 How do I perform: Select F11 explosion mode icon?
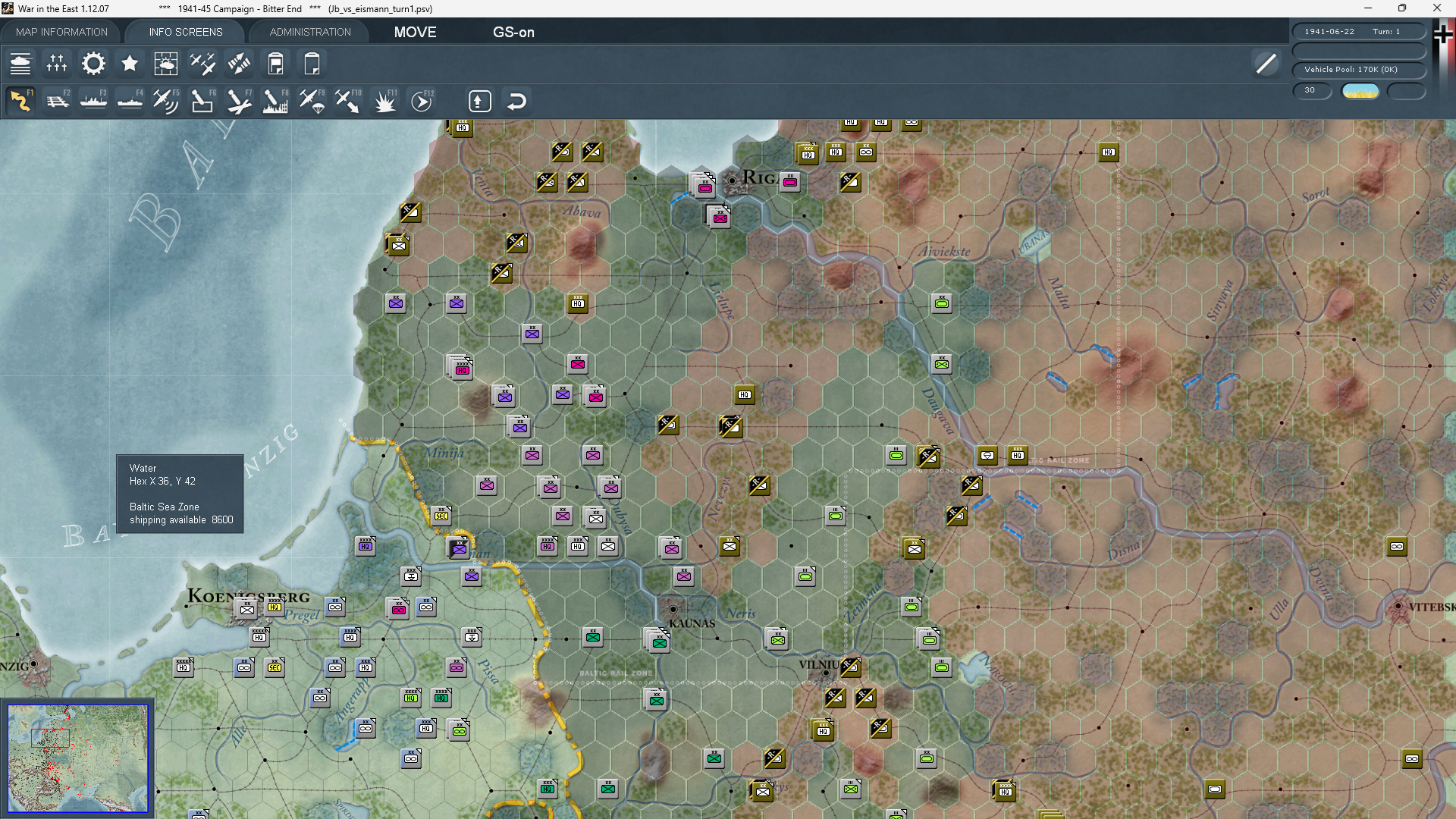[384, 101]
